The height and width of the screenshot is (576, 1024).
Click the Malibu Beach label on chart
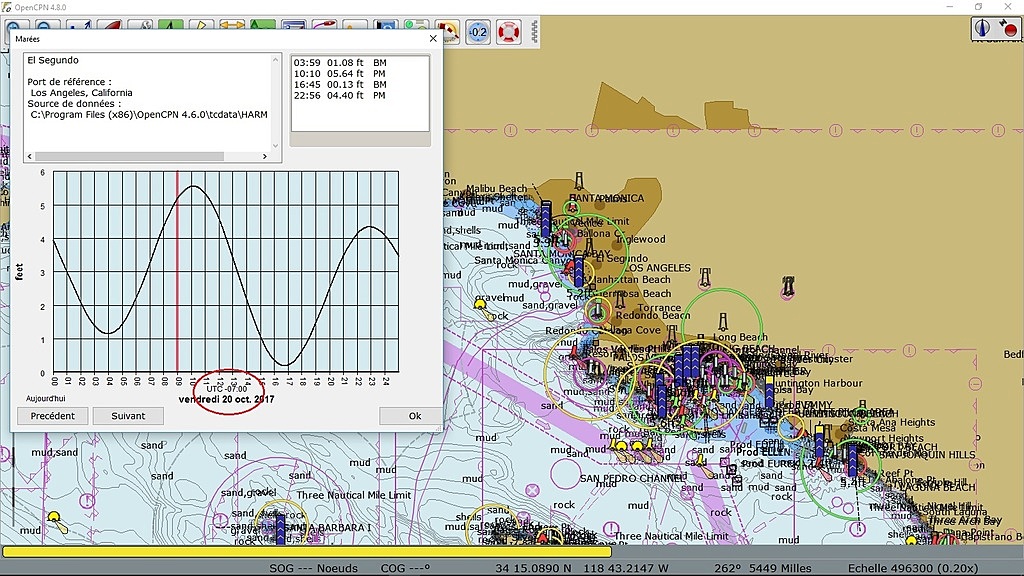tap(496, 188)
